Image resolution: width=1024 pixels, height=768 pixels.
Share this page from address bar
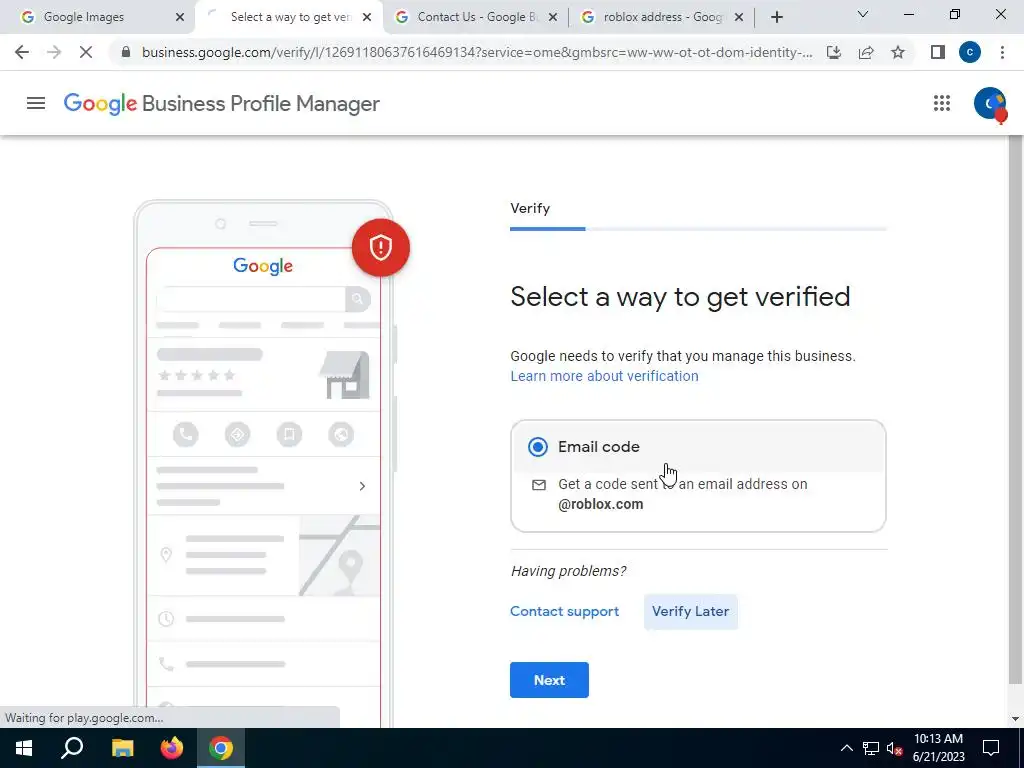[x=866, y=52]
